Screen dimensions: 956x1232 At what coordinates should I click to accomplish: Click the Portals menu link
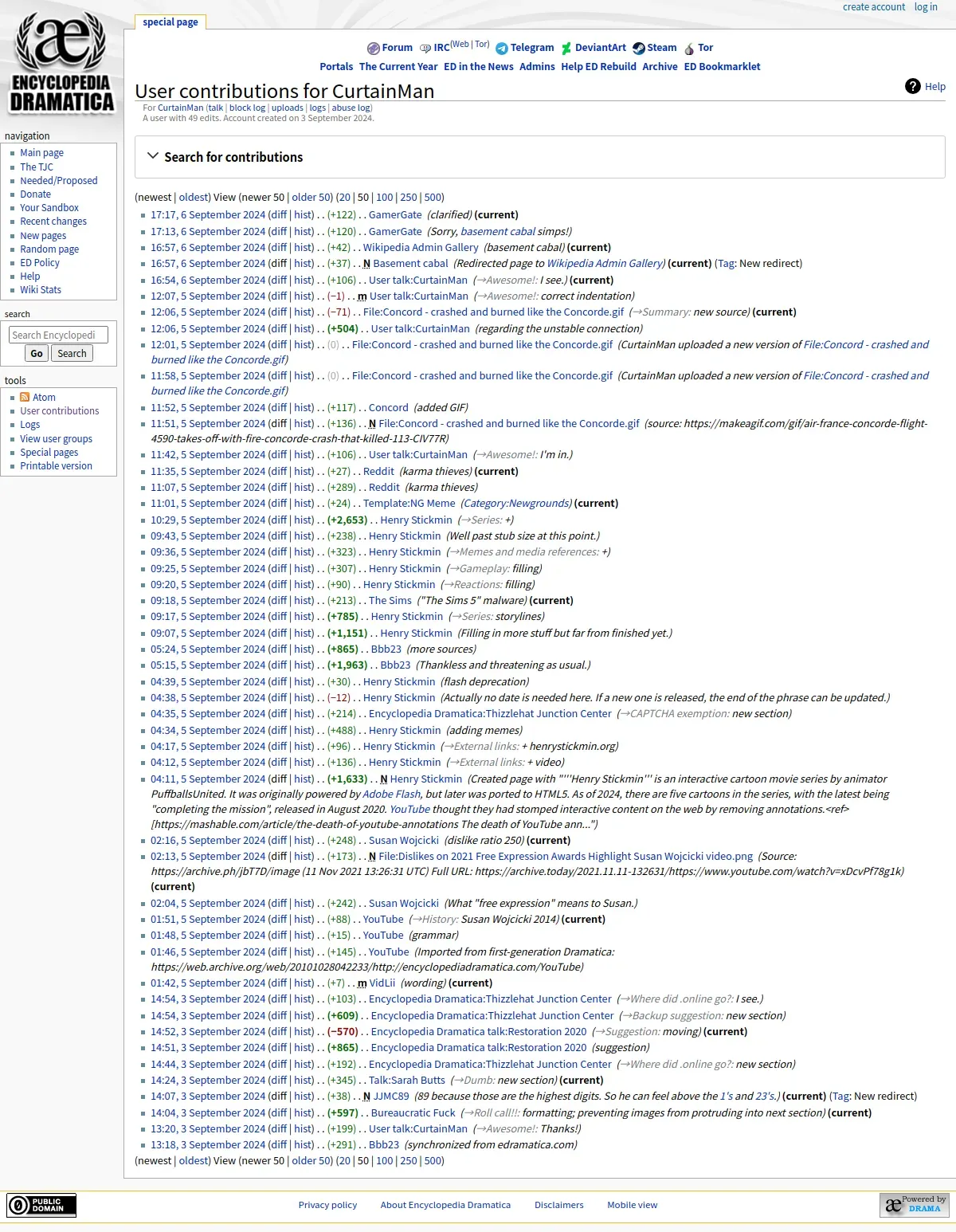click(x=336, y=67)
